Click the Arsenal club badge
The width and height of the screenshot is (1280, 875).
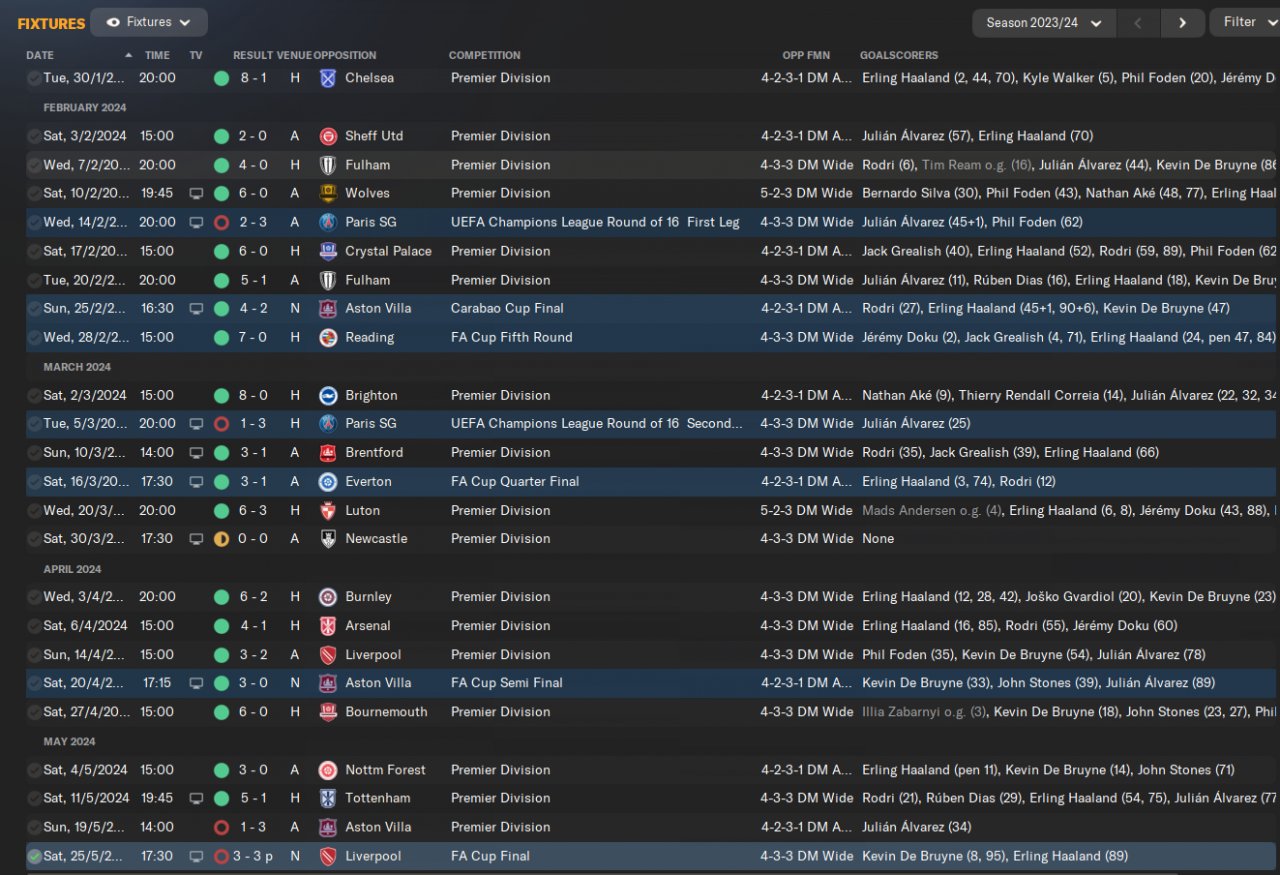[x=327, y=626]
